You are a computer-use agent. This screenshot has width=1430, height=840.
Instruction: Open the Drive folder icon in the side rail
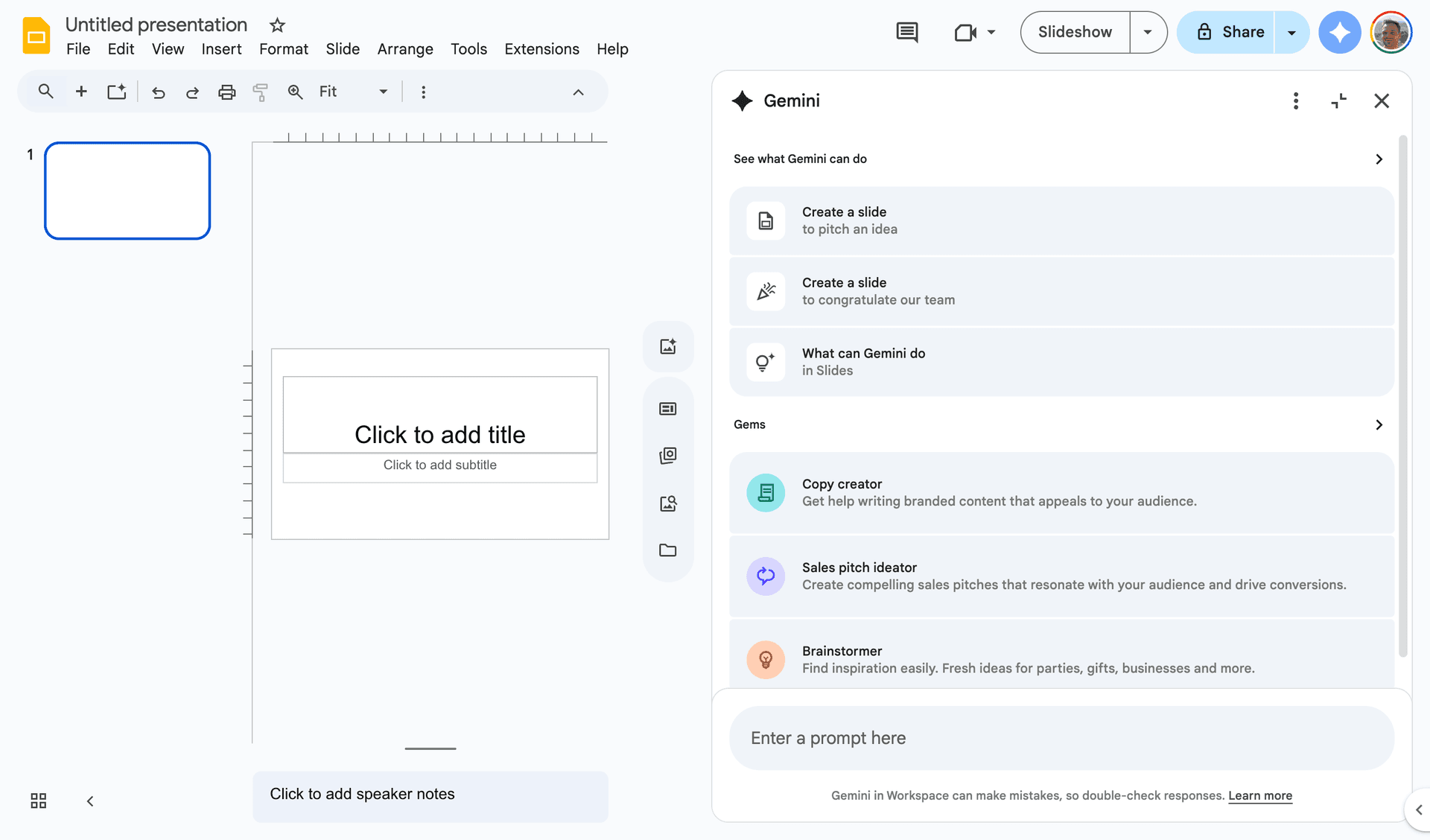point(668,550)
